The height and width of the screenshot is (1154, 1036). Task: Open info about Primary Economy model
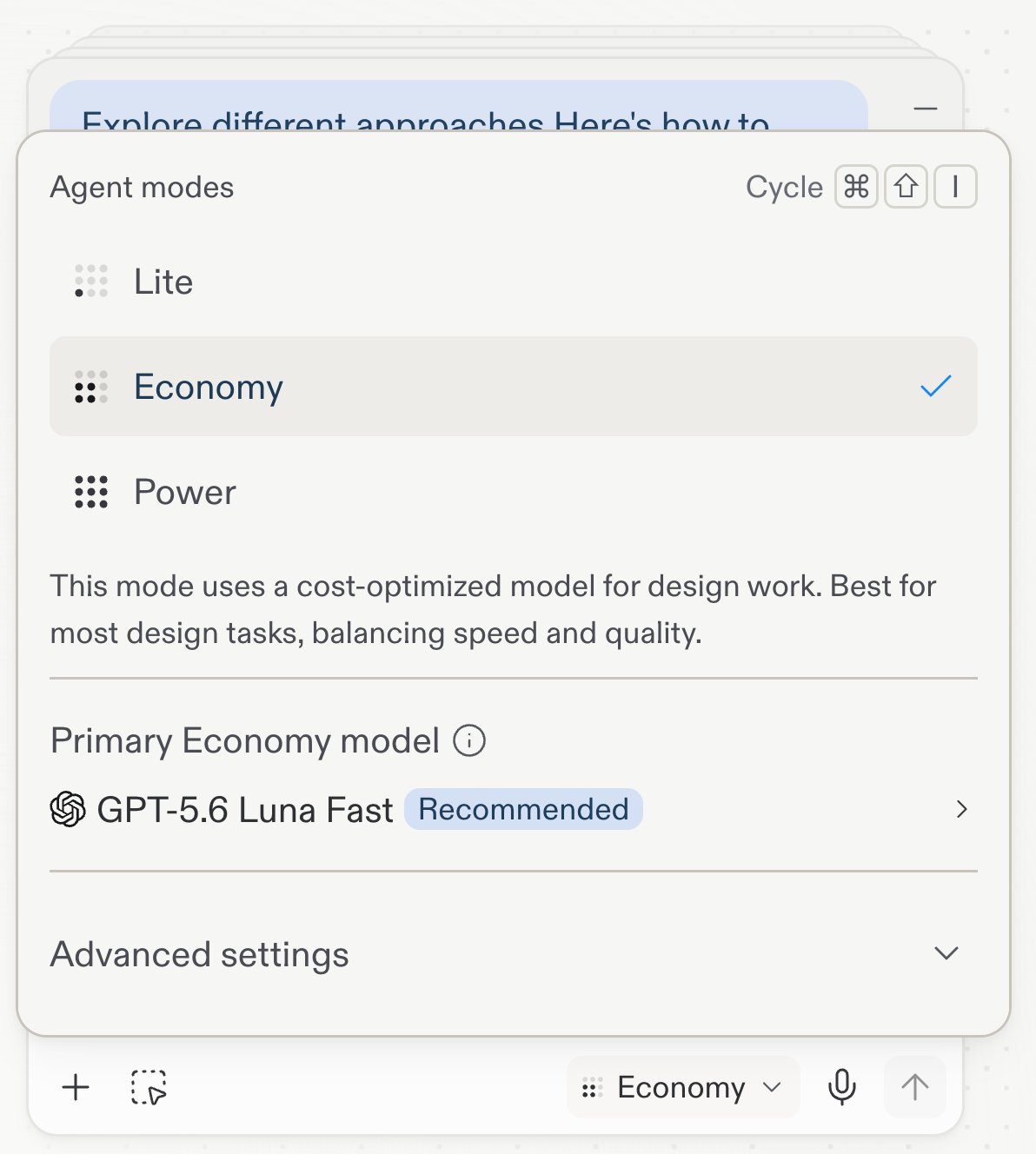(x=469, y=740)
